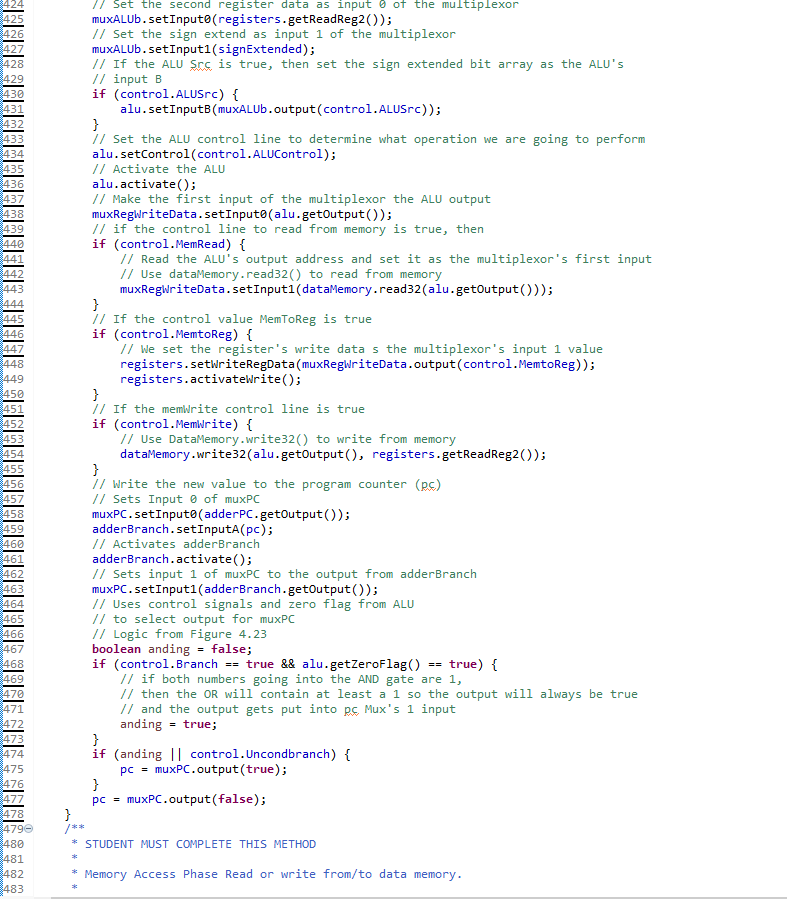Click the line 'alu.setInputB(muxALUb.output(control.ALUSrc));'
This screenshot has width=787, height=899.
(281, 109)
